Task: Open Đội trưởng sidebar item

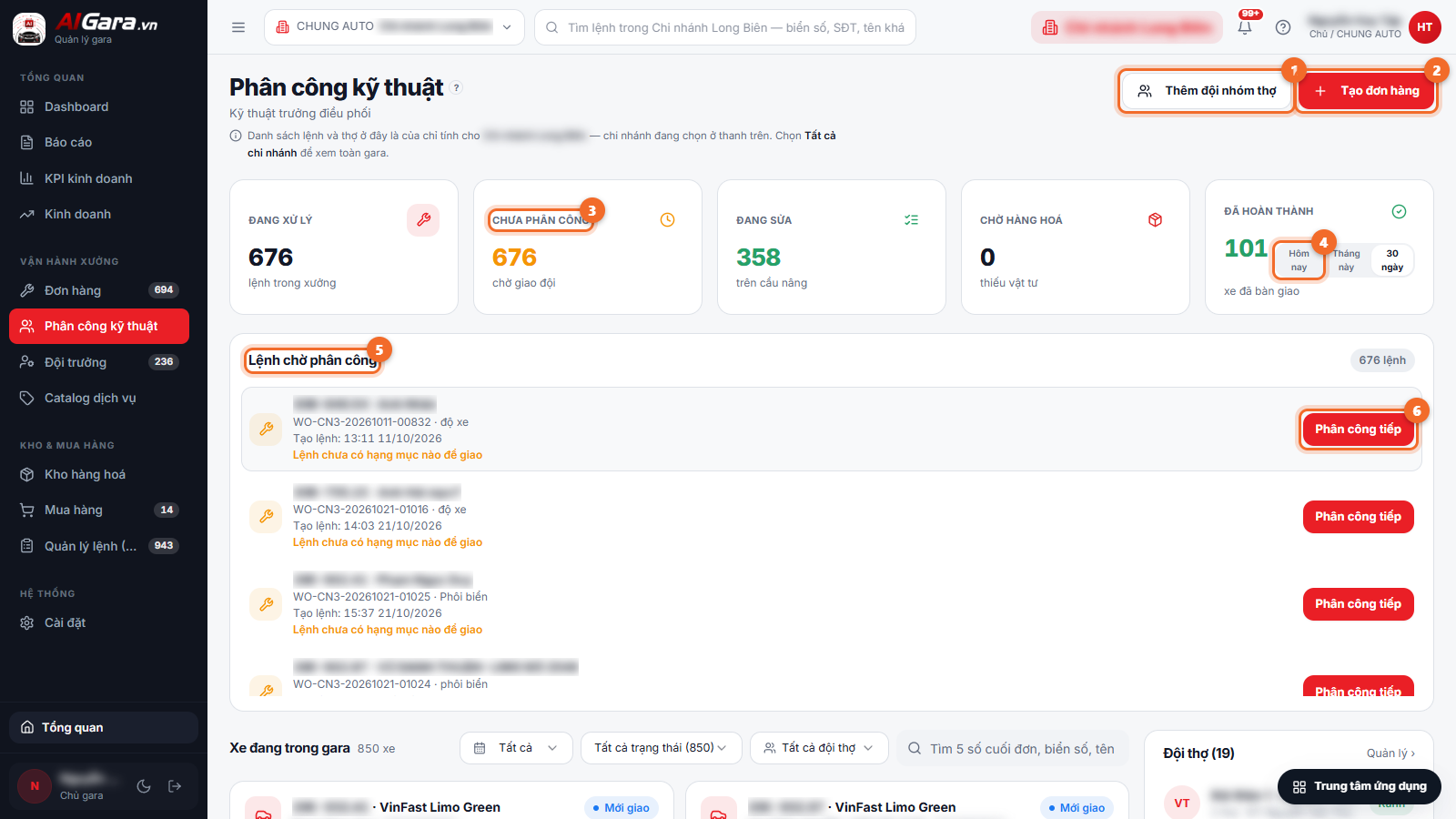Action: 99,362
